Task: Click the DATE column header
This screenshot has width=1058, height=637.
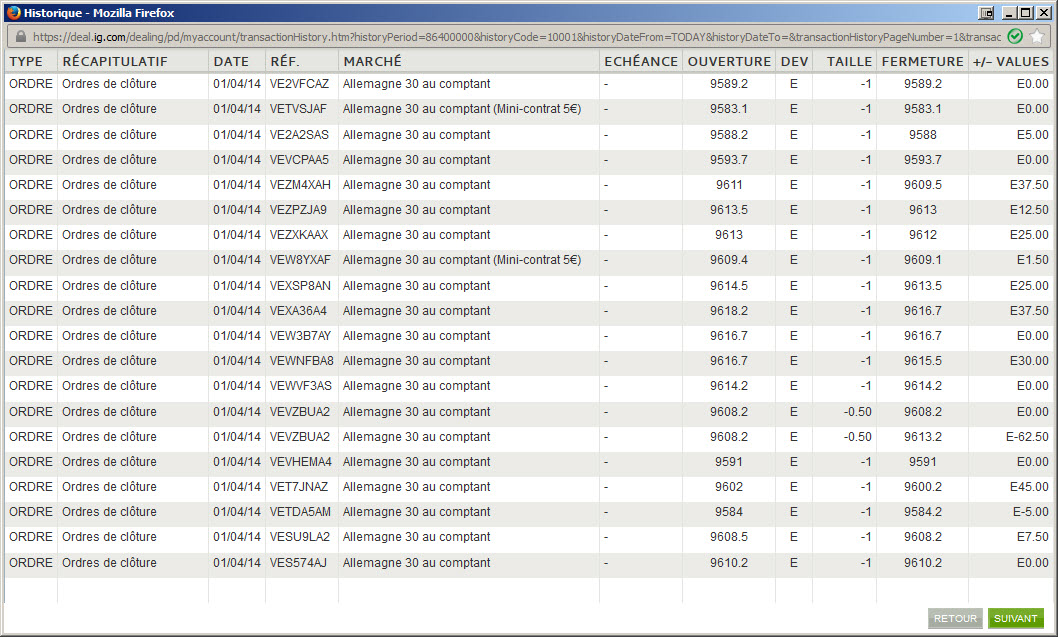Action: [x=231, y=61]
